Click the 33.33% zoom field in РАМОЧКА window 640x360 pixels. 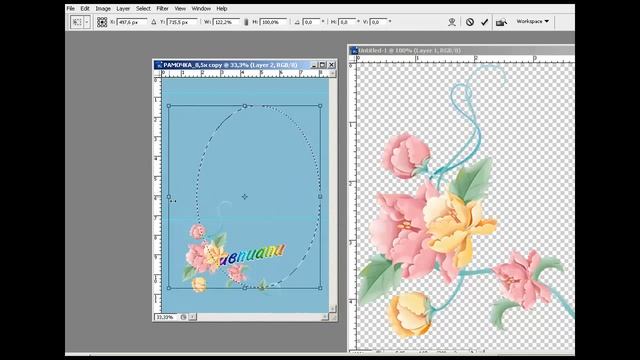pos(166,317)
